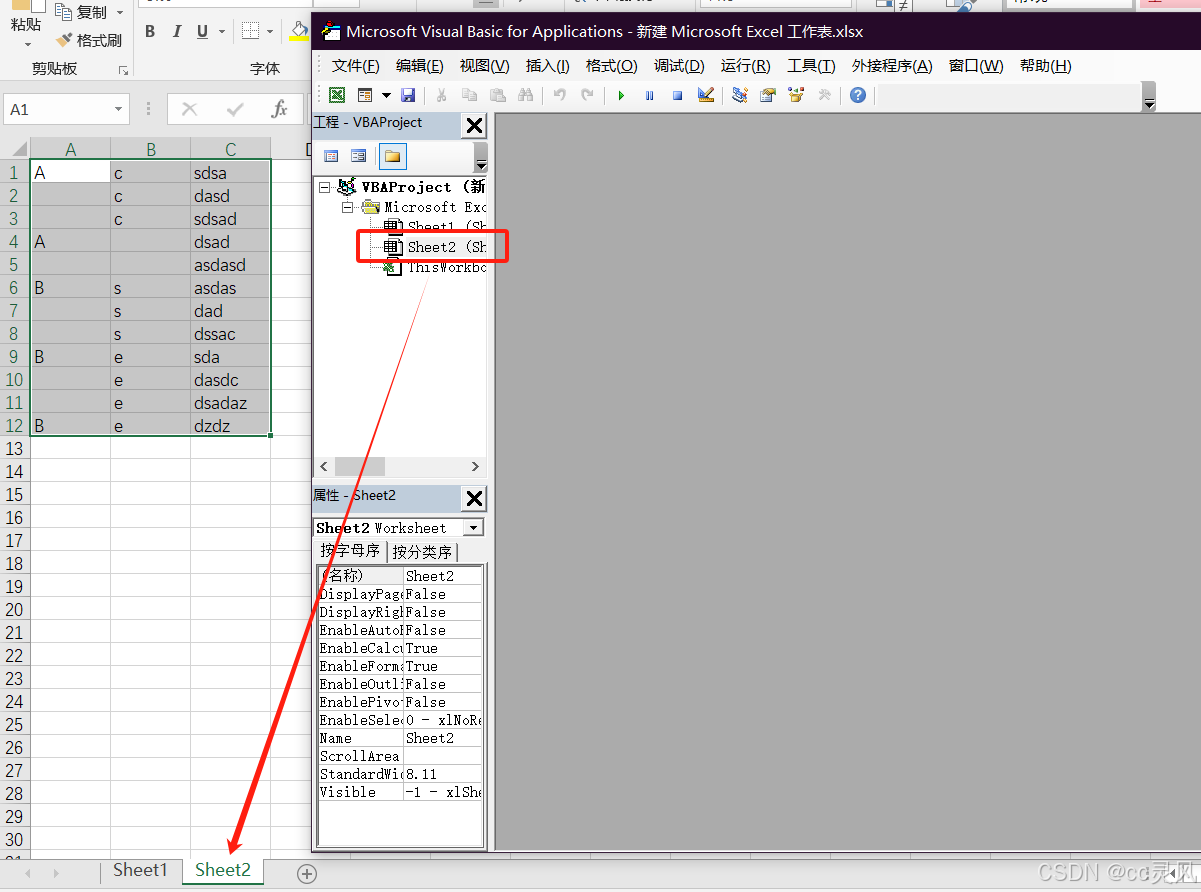The width and height of the screenshot is (1201, 892).
Task: Open Object Browser icon in VBA toolbar
Action: click(796, 95)
